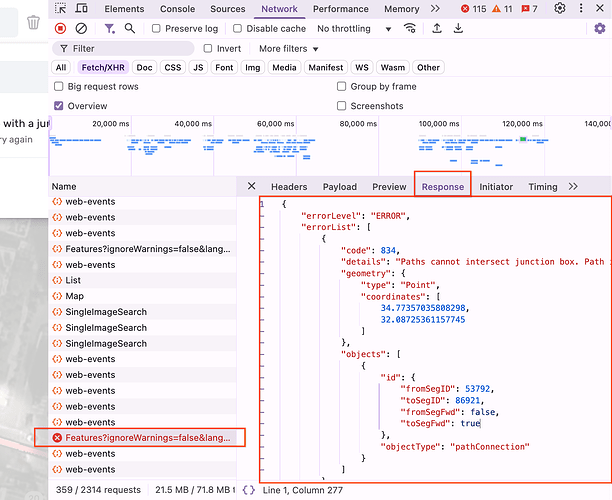Image resolution: width=612 pixels, height=500 pixels.
Task: Open the Headers tab
Action: pos(289,187)
